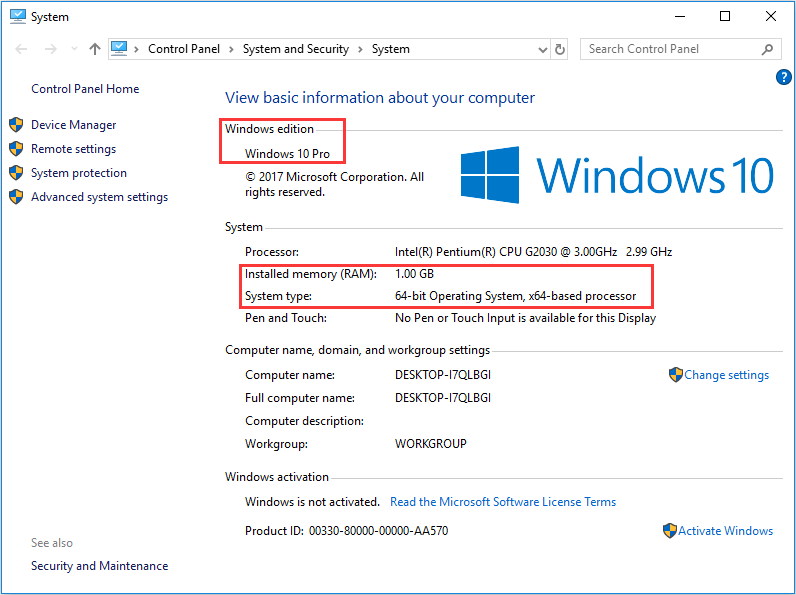
Task: Open the recent locations dropdown arrow
Action: pyautogui.click(x=74, y=49)
